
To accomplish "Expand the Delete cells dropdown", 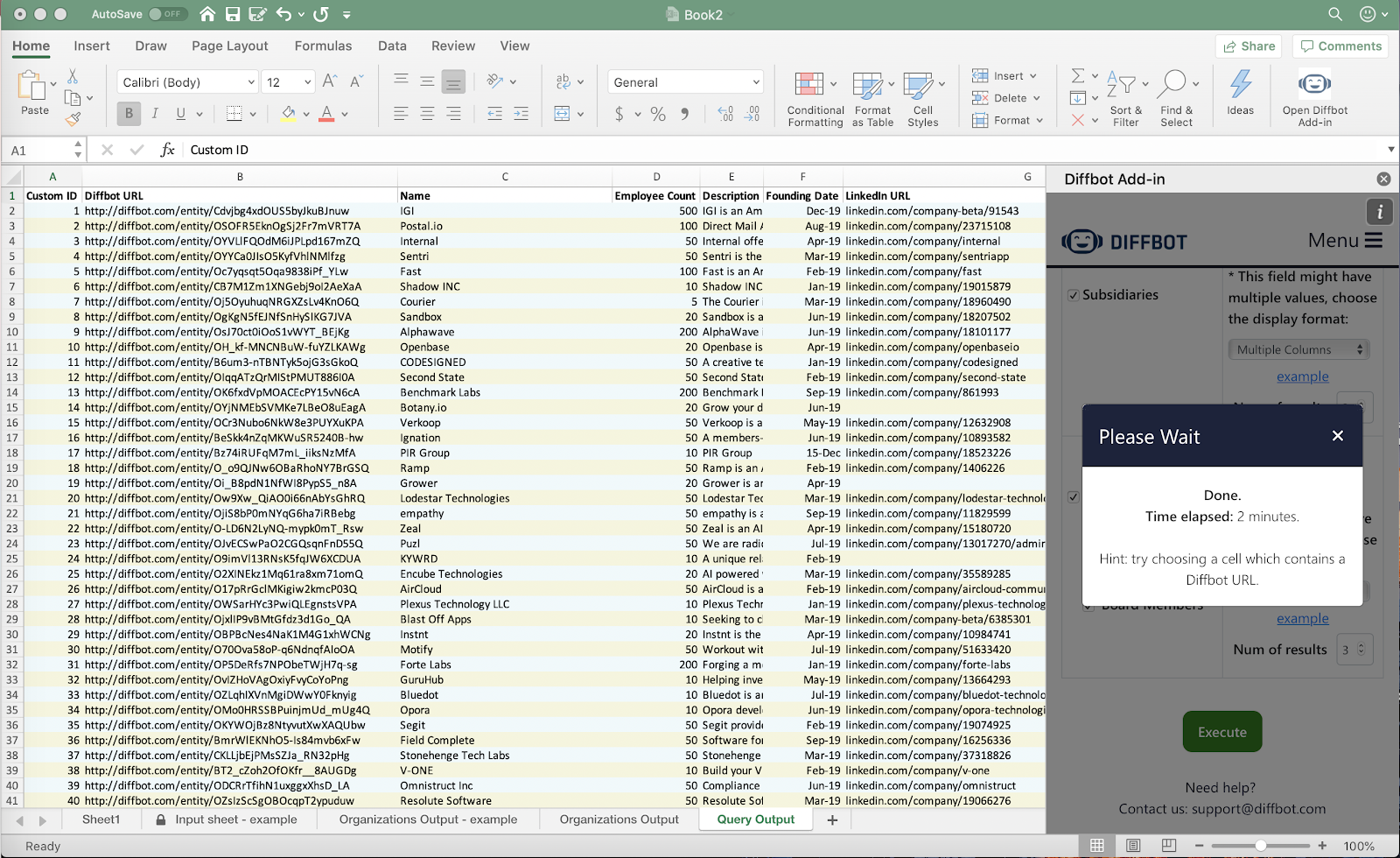I will 1037,98.
